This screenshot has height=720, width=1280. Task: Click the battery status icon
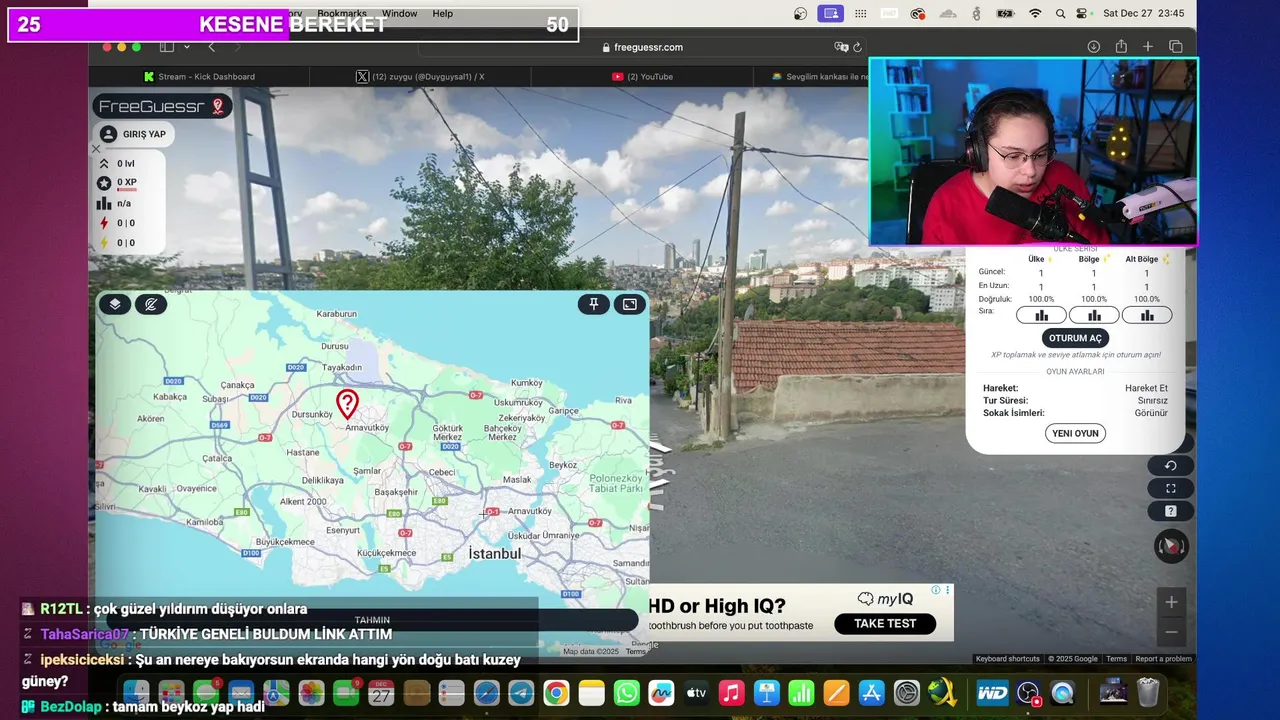pos(1006,14)
